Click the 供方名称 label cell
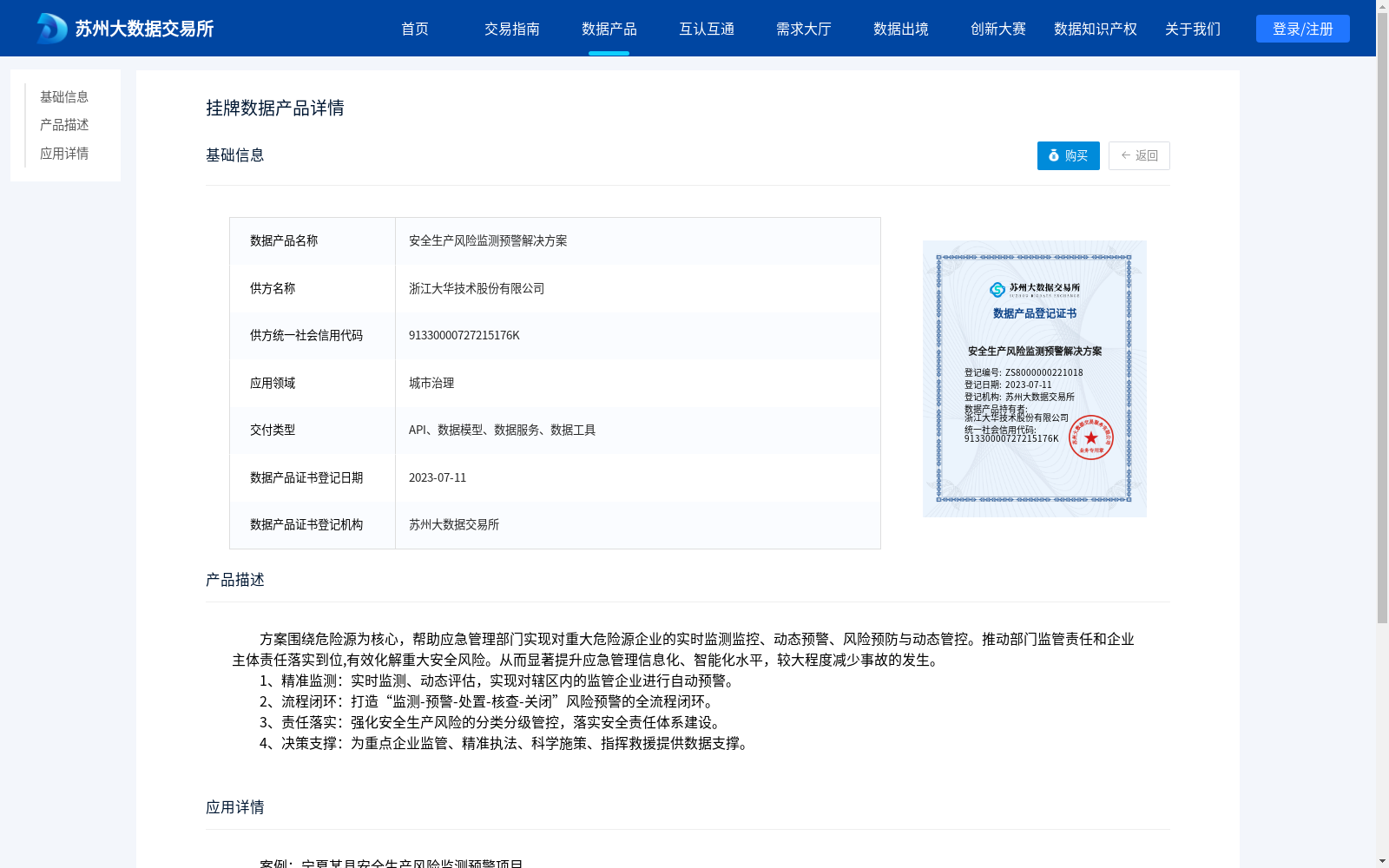Viewport: 1389px width, 868px height. pyautogui.click(x=313, y=288)
